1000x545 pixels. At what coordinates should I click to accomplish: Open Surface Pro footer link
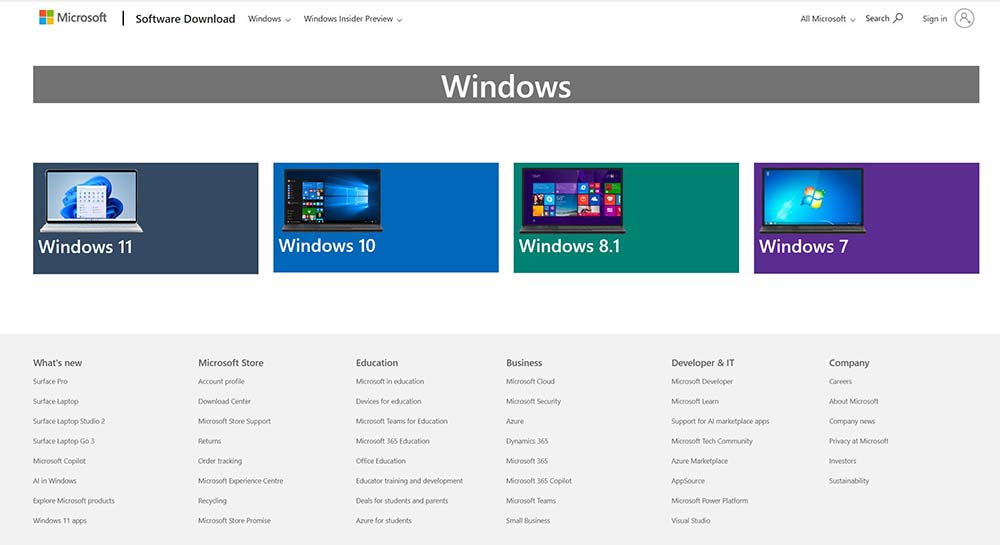pos(50,381)
